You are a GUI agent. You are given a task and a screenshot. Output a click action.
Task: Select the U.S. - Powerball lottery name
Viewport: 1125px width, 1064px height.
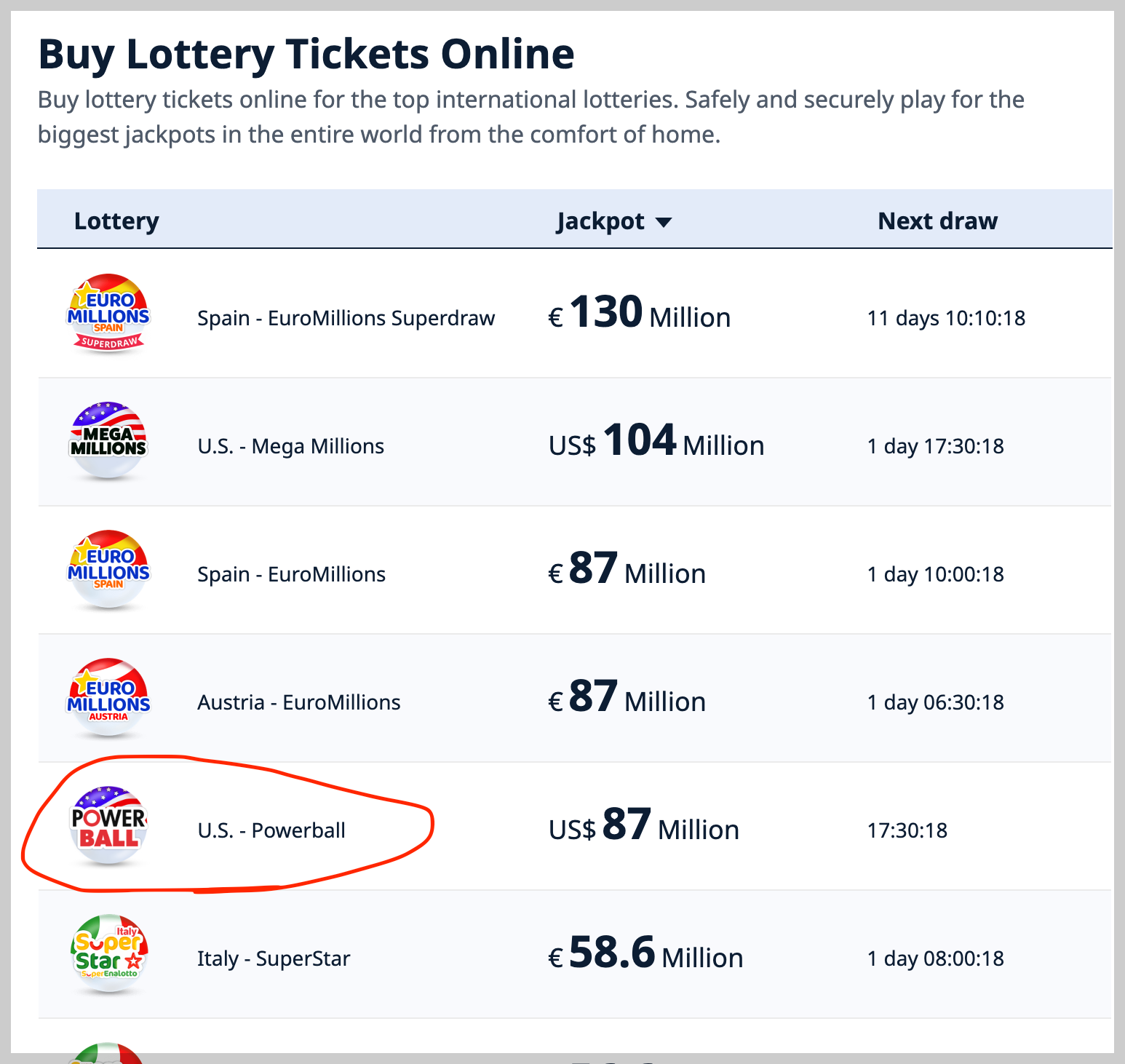(271, 830)
